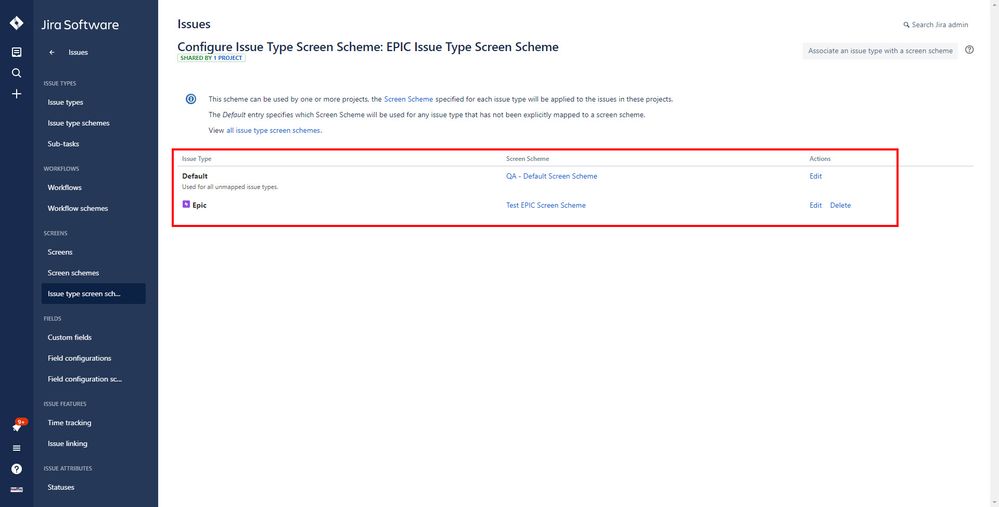
Task: Delete the Epic issue type mapping
Action: click(840, 205)
